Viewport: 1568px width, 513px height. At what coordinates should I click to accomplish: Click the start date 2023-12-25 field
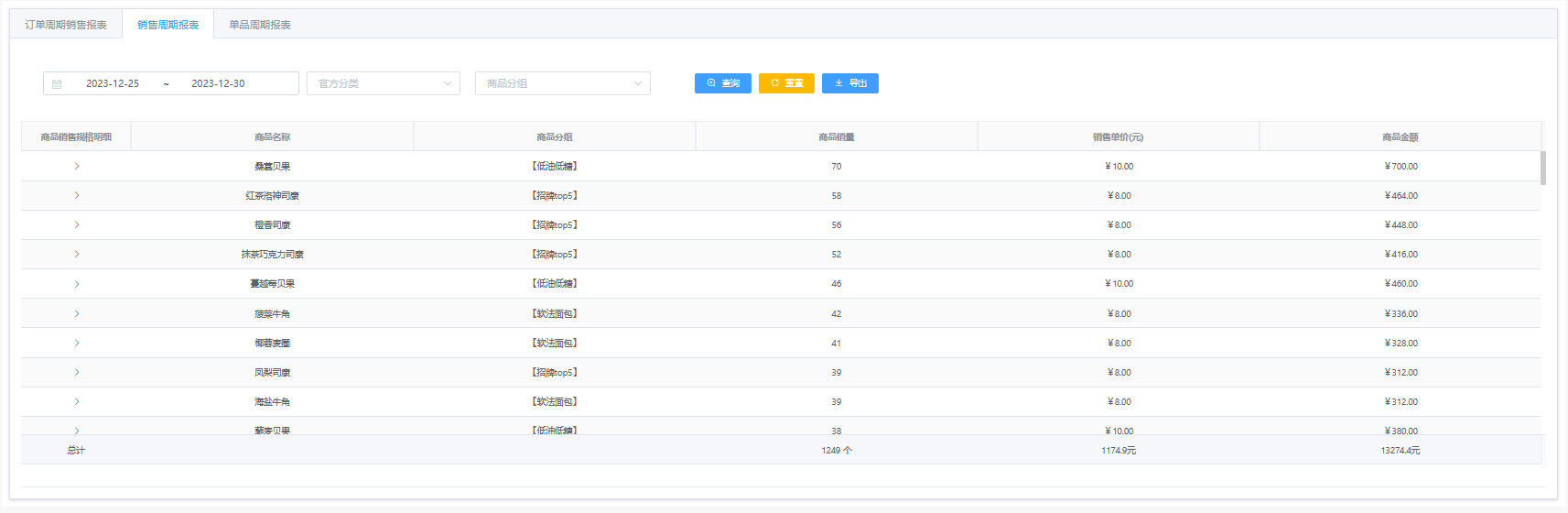click(x=113, y=83)
